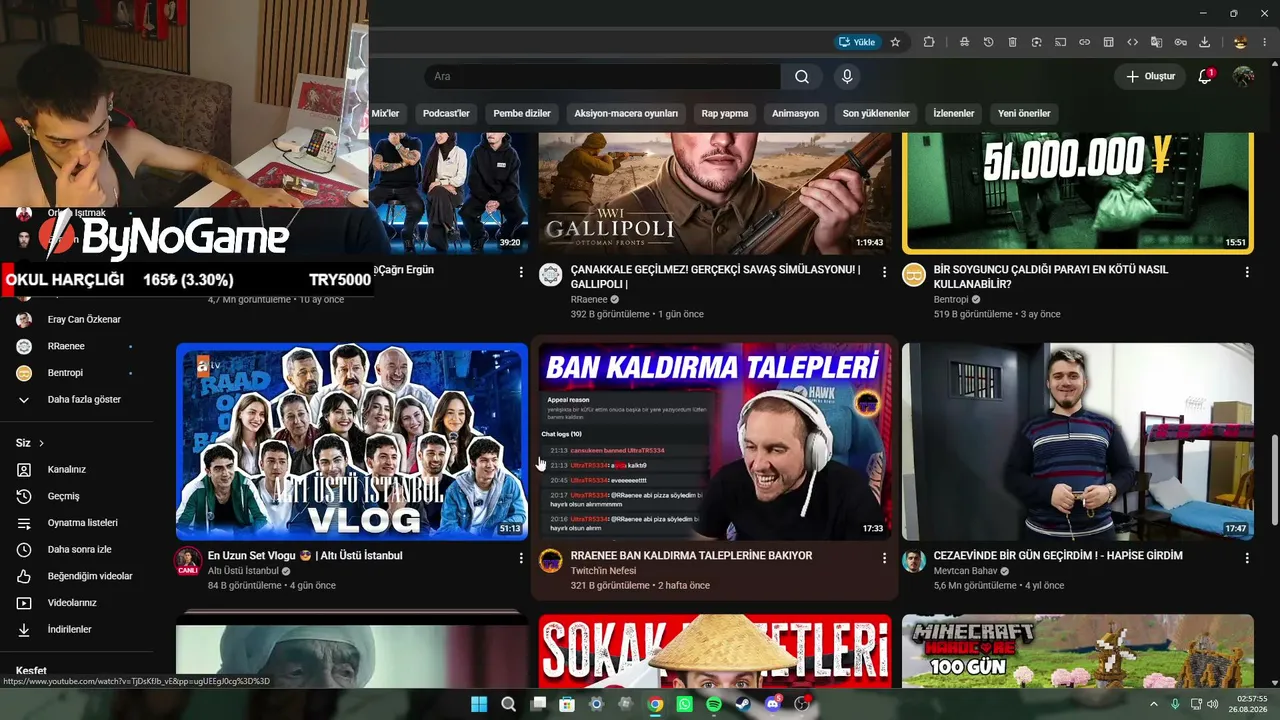This screenshot has height=720, width=1280.
Task: Start voice search with the microphone icon
Action: (847, 77)
